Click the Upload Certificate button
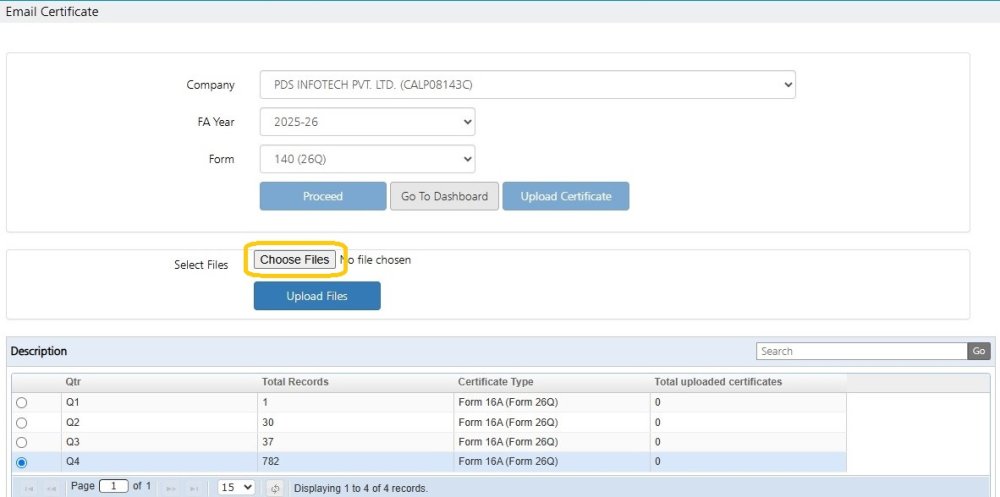This screenshot has width=1000, height=497. pos(566,196)
